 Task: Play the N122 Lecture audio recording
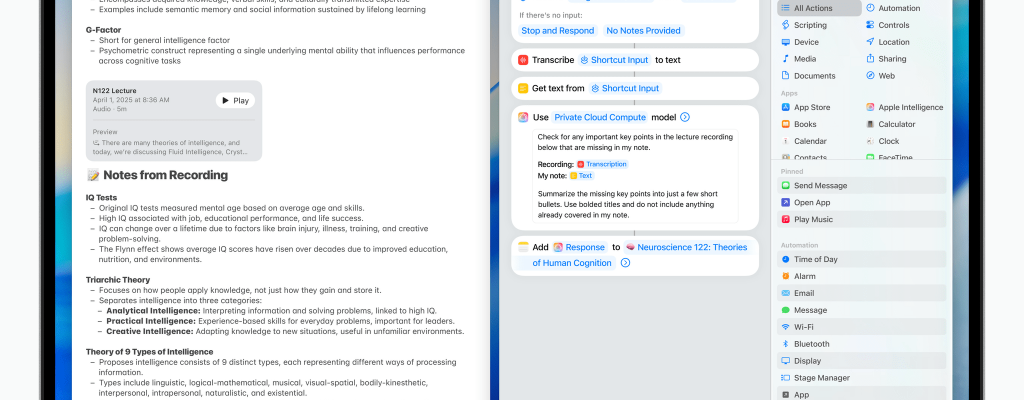(x=235, y=100)
